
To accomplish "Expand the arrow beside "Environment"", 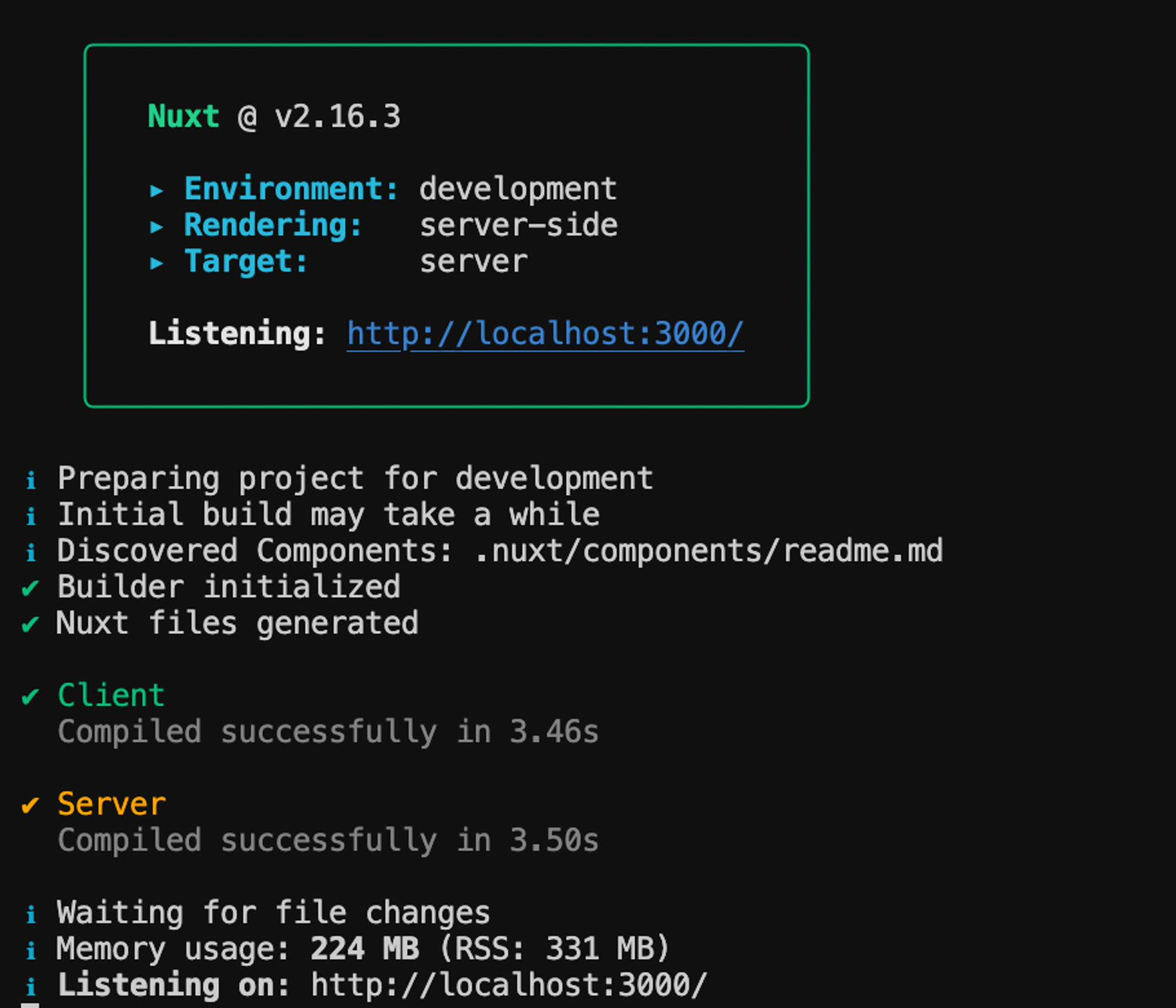I will (x=158, y=189).
